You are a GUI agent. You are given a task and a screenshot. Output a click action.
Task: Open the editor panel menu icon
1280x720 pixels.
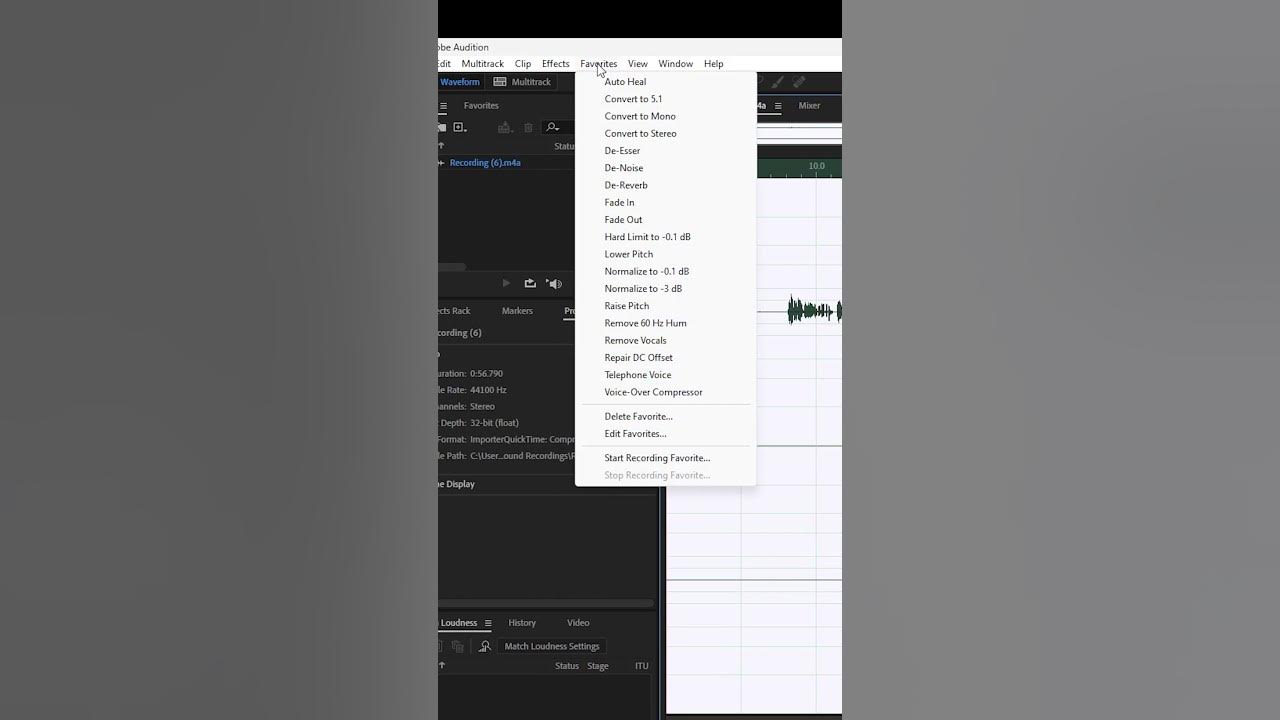(x=778, y=106)
